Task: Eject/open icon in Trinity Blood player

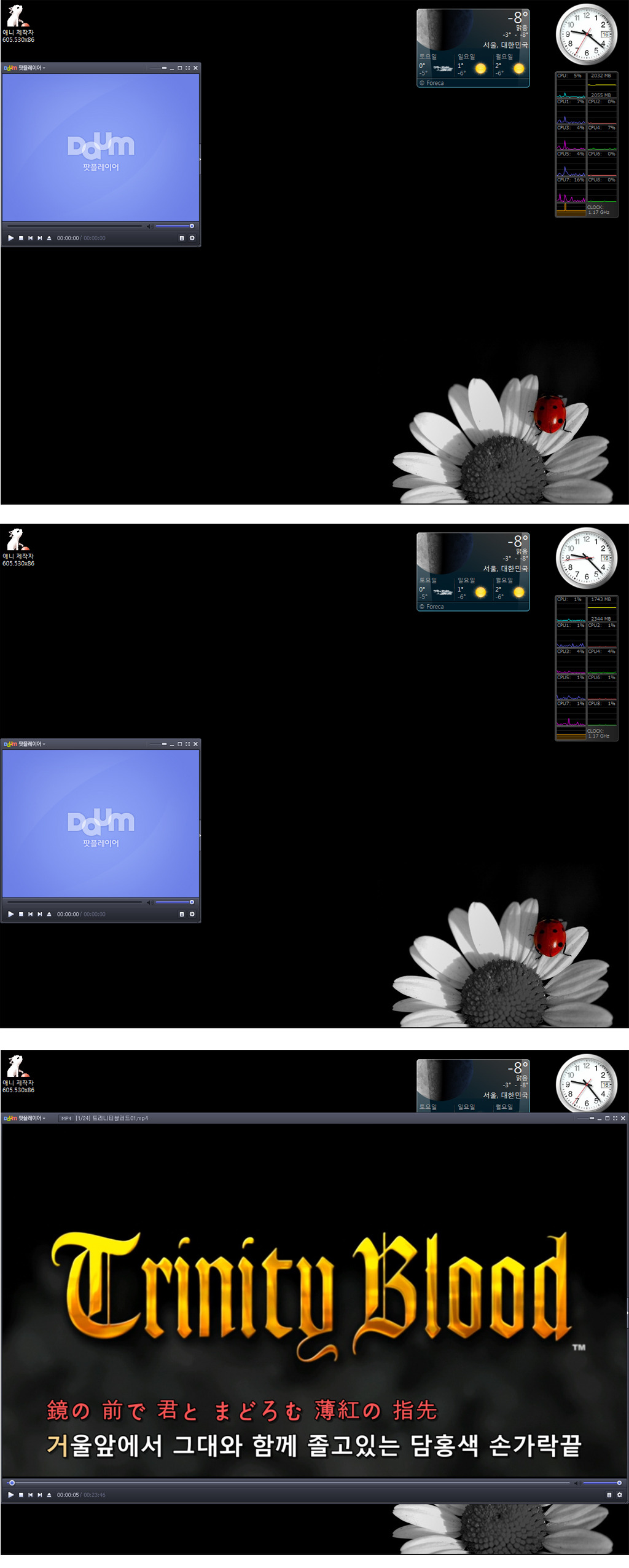Action: 49,1495
